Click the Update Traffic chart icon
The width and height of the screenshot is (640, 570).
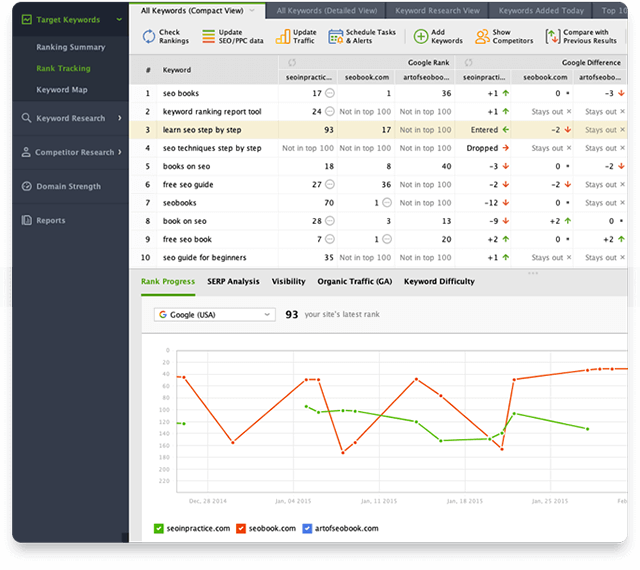pyautogui.click(x=283, y=36)
